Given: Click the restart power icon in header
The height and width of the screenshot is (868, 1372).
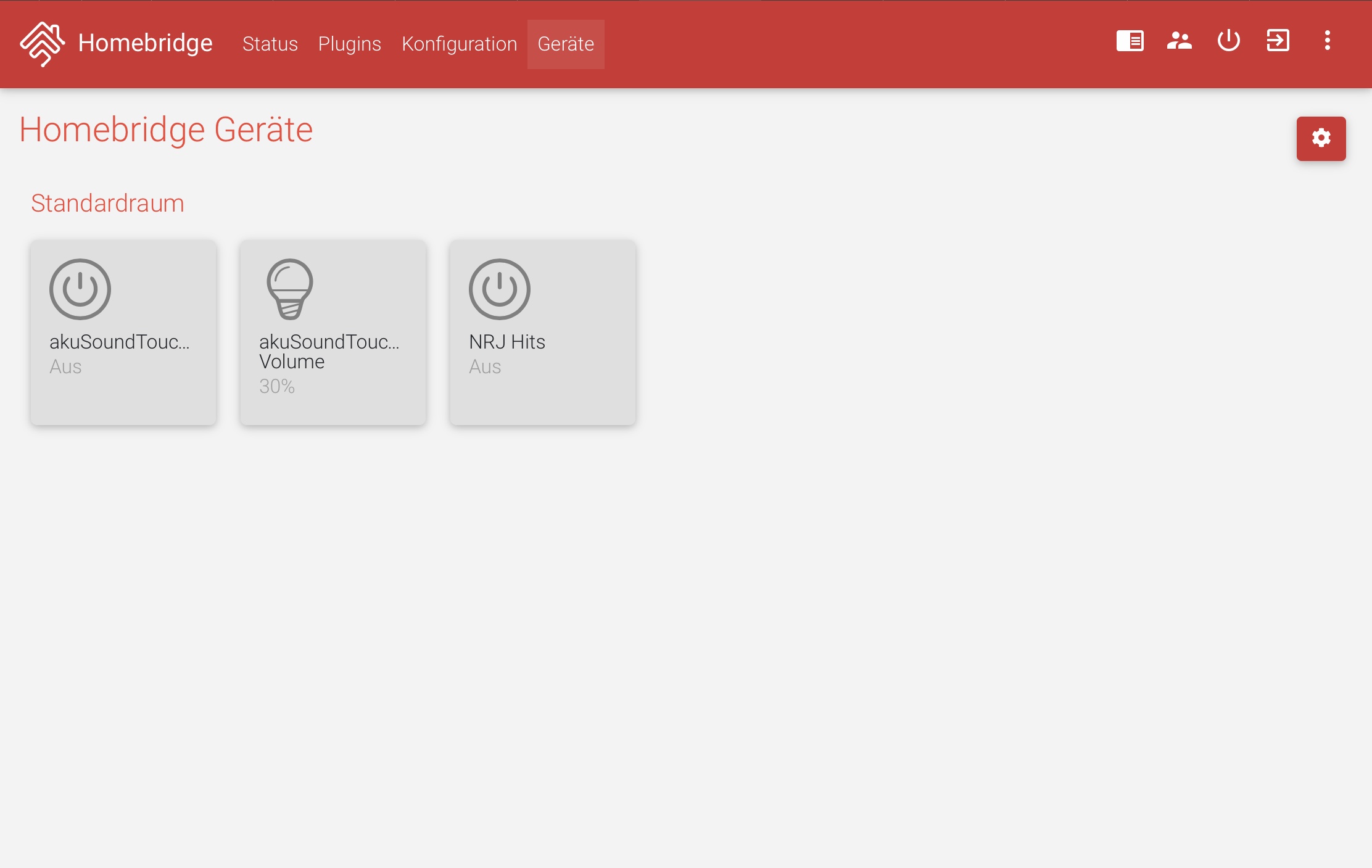Looking at the screenshot, I should [x=1228, y=41].
